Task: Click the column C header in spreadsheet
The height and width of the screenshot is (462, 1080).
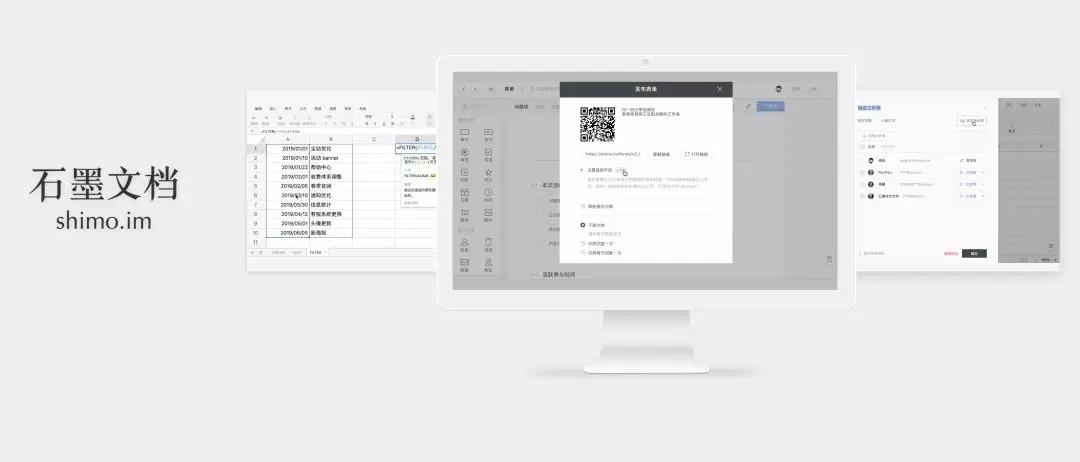Action: point(374,139)
